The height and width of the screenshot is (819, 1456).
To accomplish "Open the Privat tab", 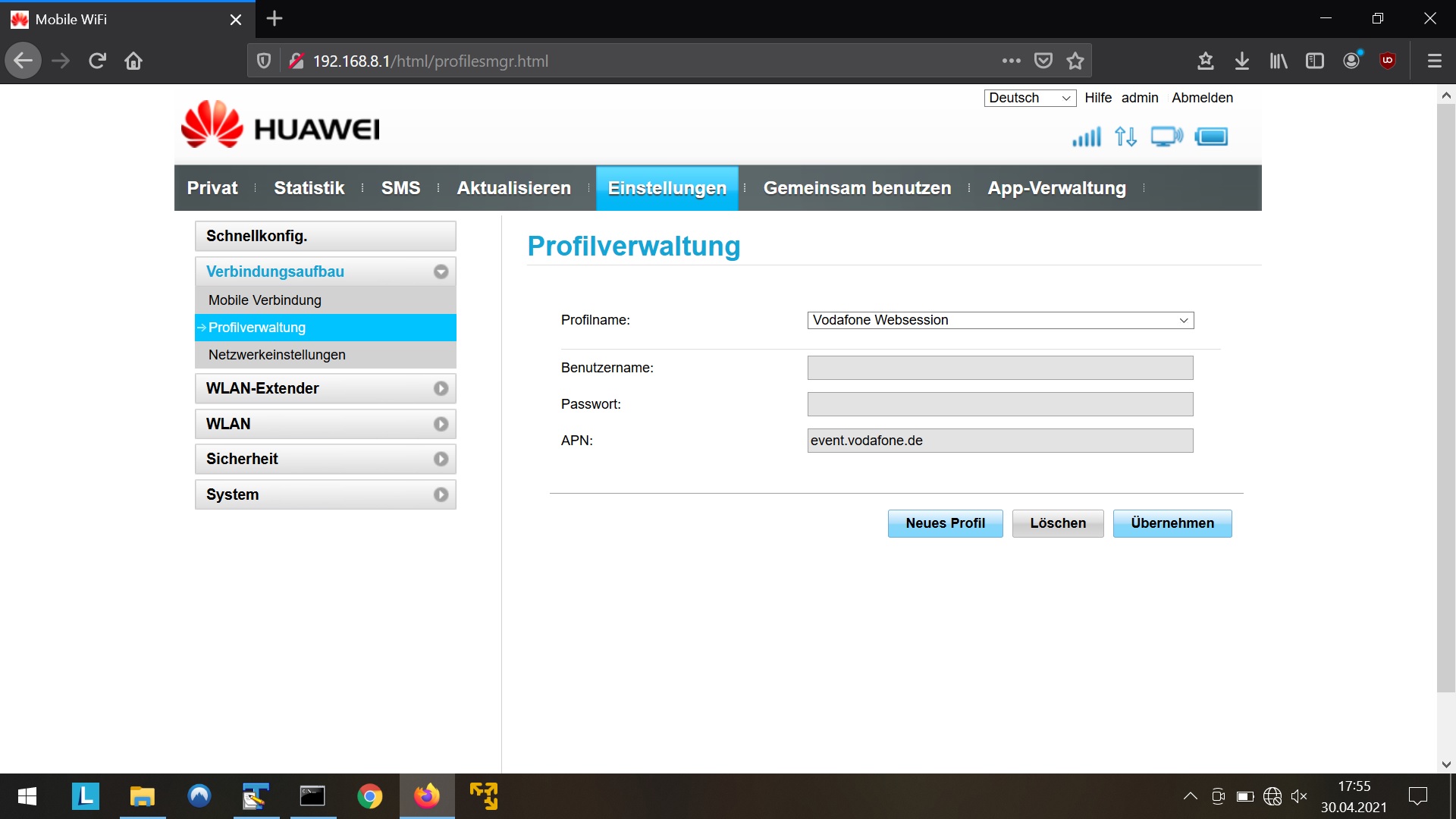I will [x=212, y=188].
